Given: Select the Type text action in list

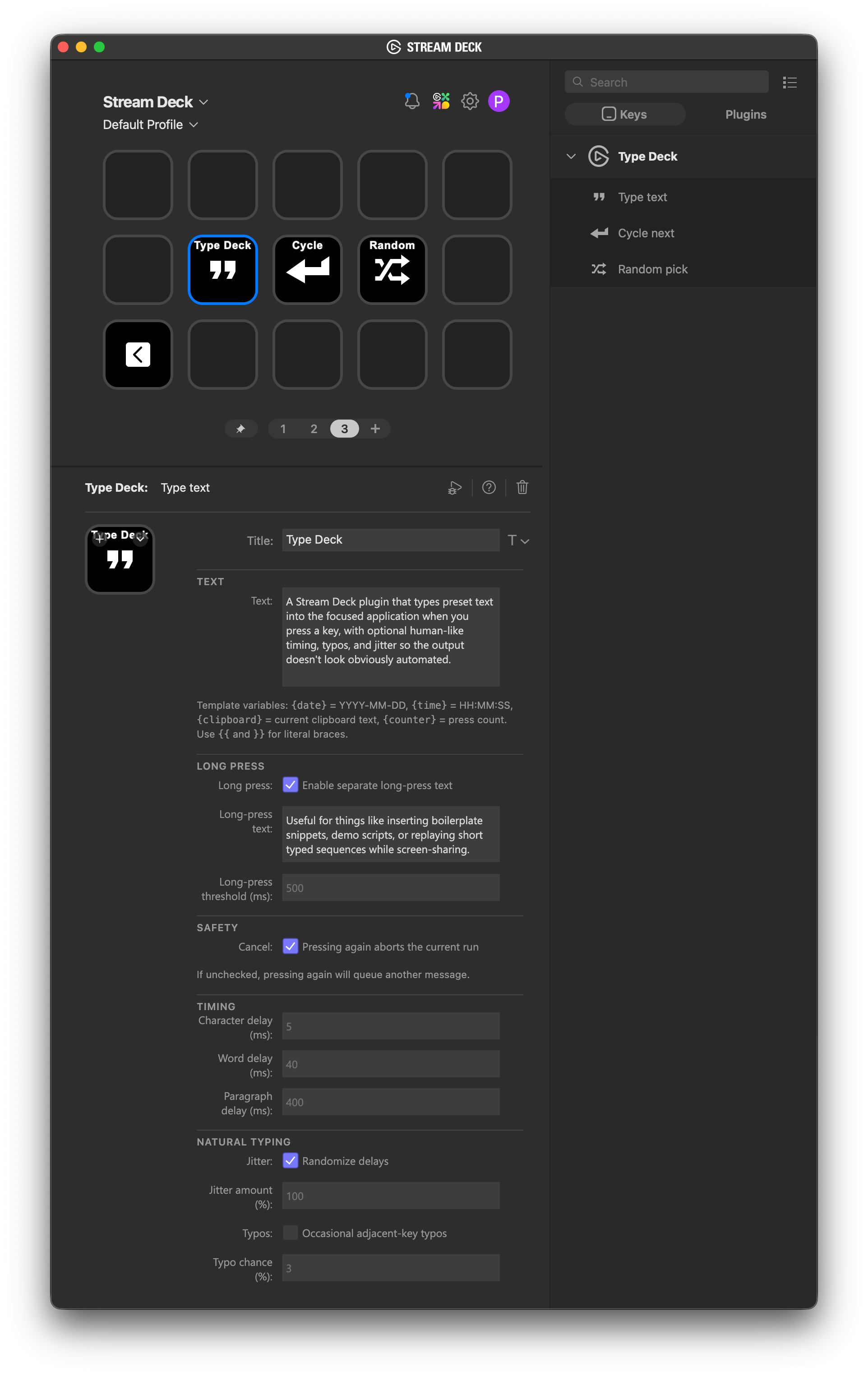Looking at the screenshot, I should (x=683, y=197).
